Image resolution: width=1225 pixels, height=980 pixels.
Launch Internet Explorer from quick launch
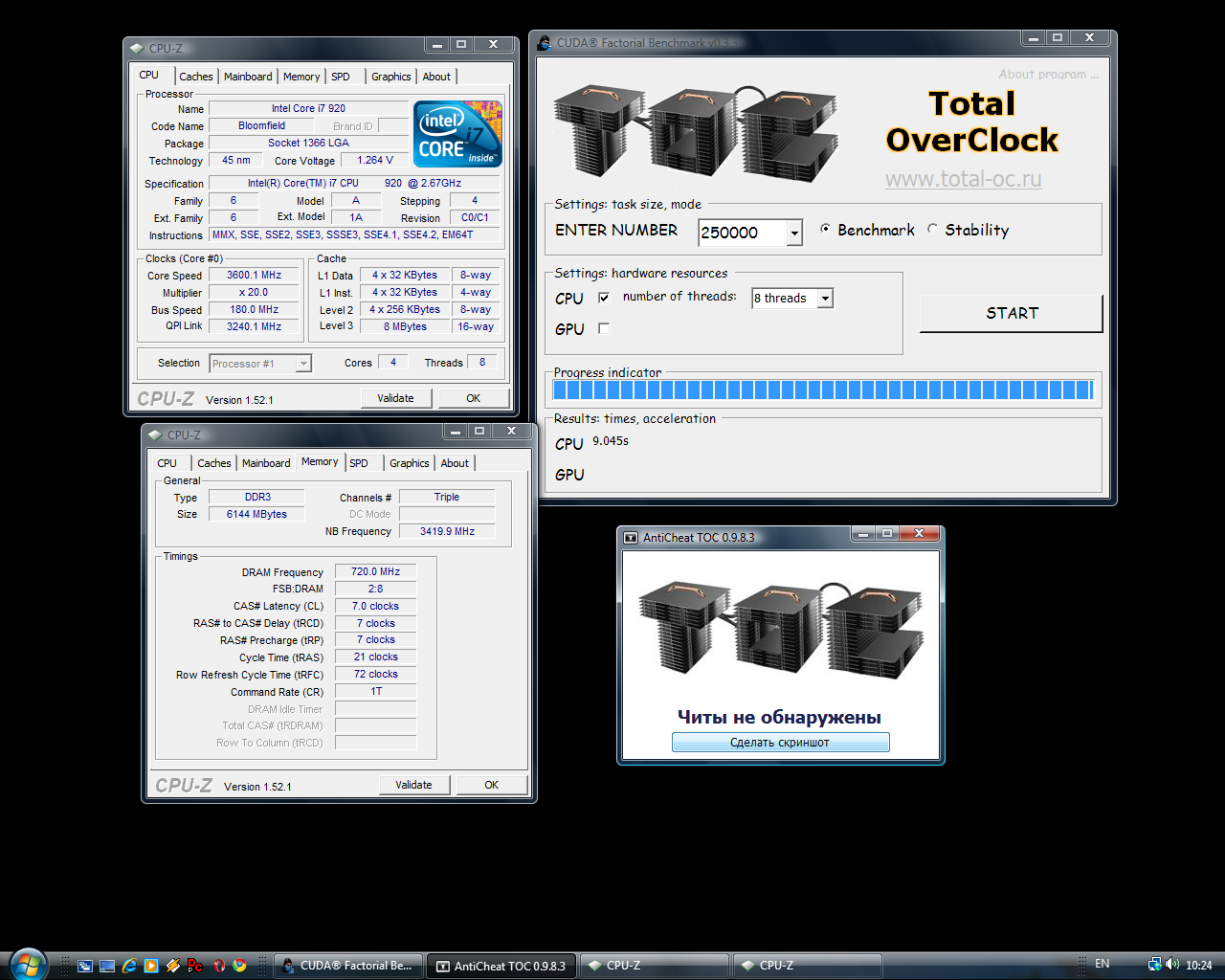click(129, 966)
